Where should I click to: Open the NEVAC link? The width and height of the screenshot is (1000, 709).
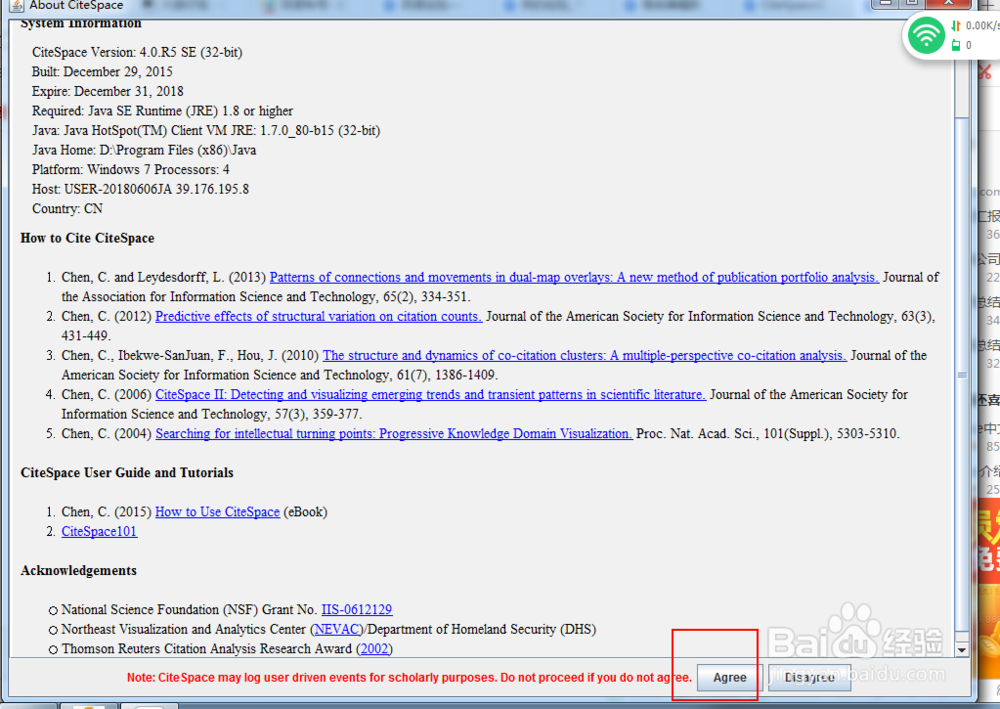(x=336, y=629)
